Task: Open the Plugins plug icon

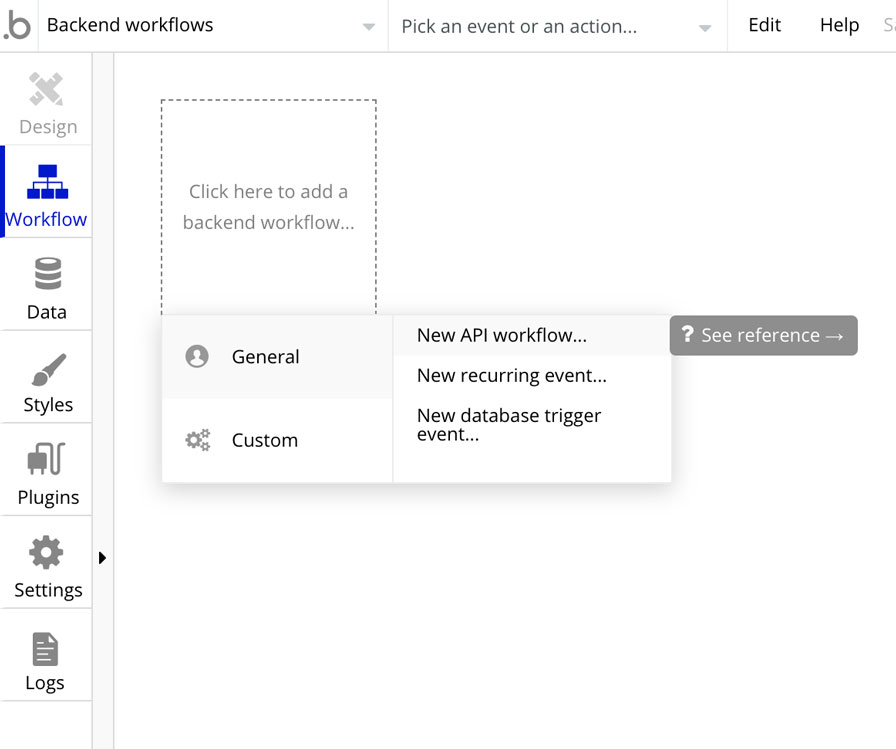Action: pos(47,460)
